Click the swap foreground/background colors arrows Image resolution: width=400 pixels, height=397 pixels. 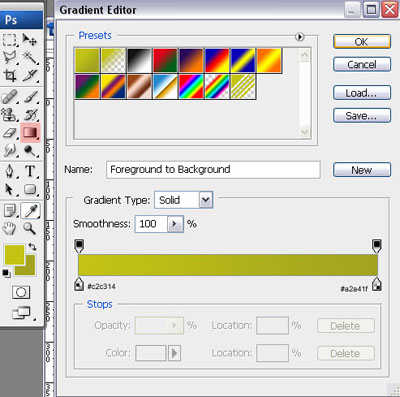click(x=32, y=247)
